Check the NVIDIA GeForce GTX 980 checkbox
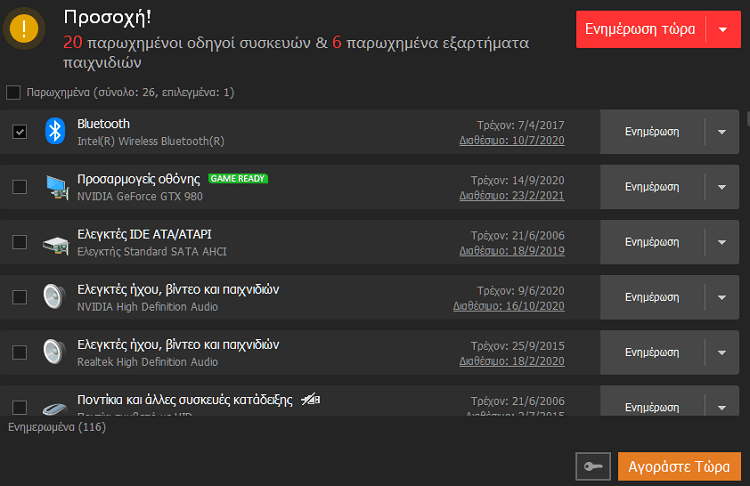 20,187
